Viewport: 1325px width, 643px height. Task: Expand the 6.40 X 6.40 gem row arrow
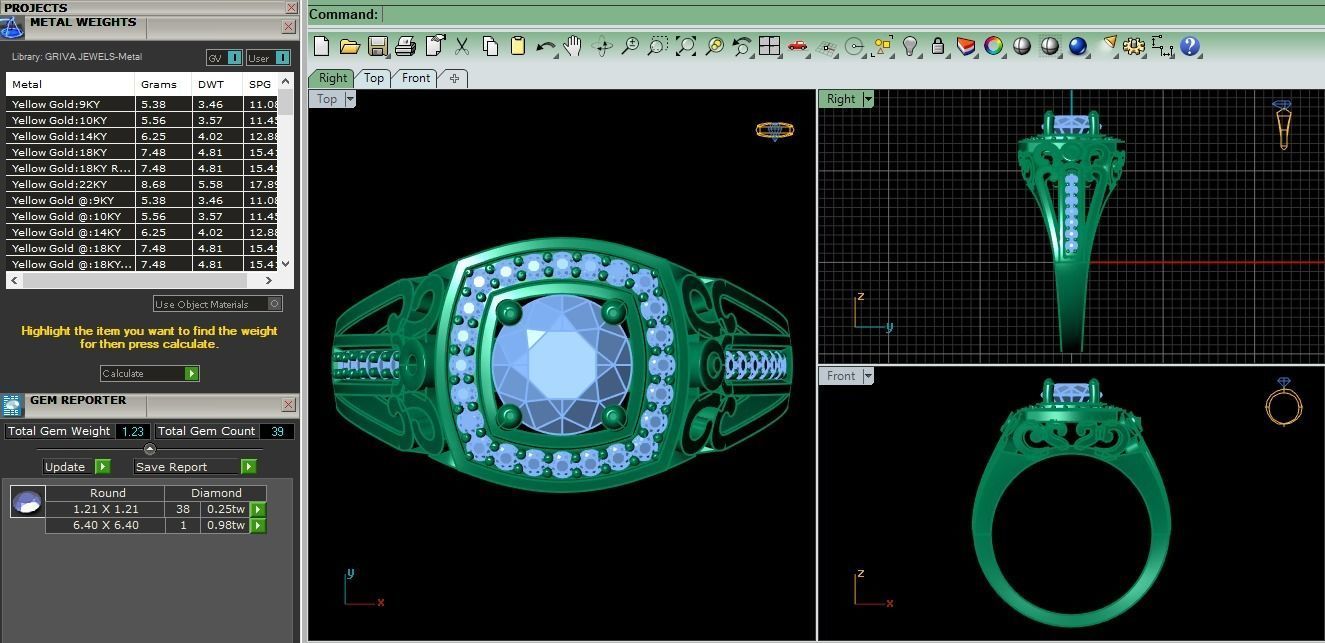click(x=258, y=525)
